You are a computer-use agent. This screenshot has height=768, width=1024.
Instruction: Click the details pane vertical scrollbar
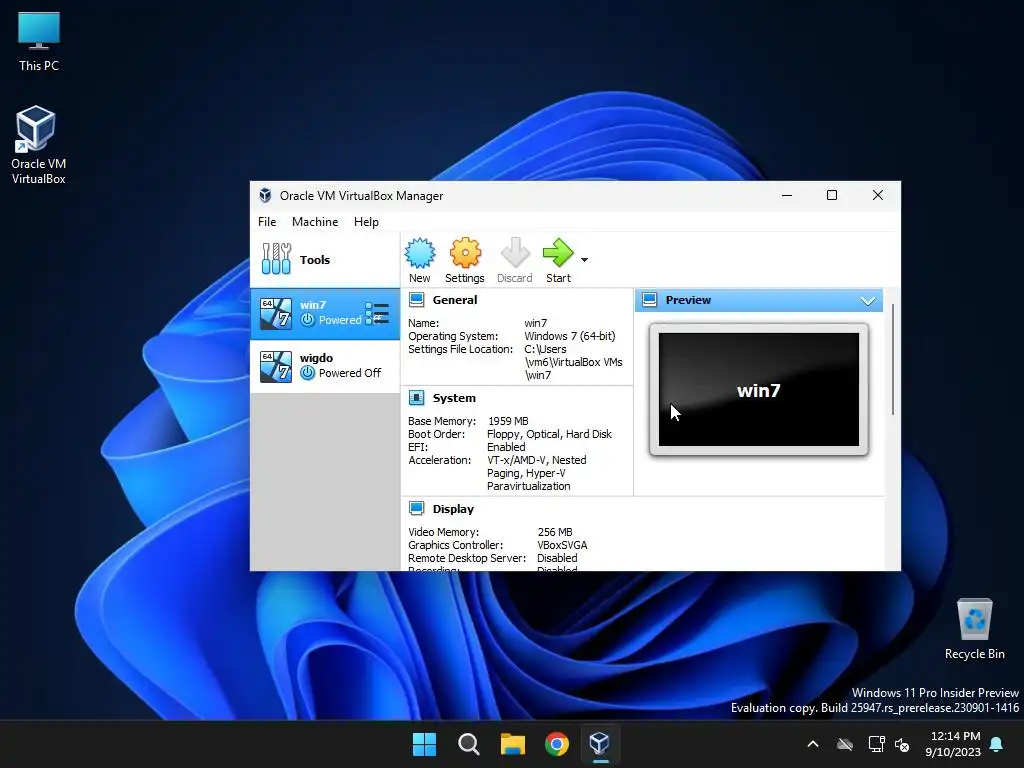893,359
